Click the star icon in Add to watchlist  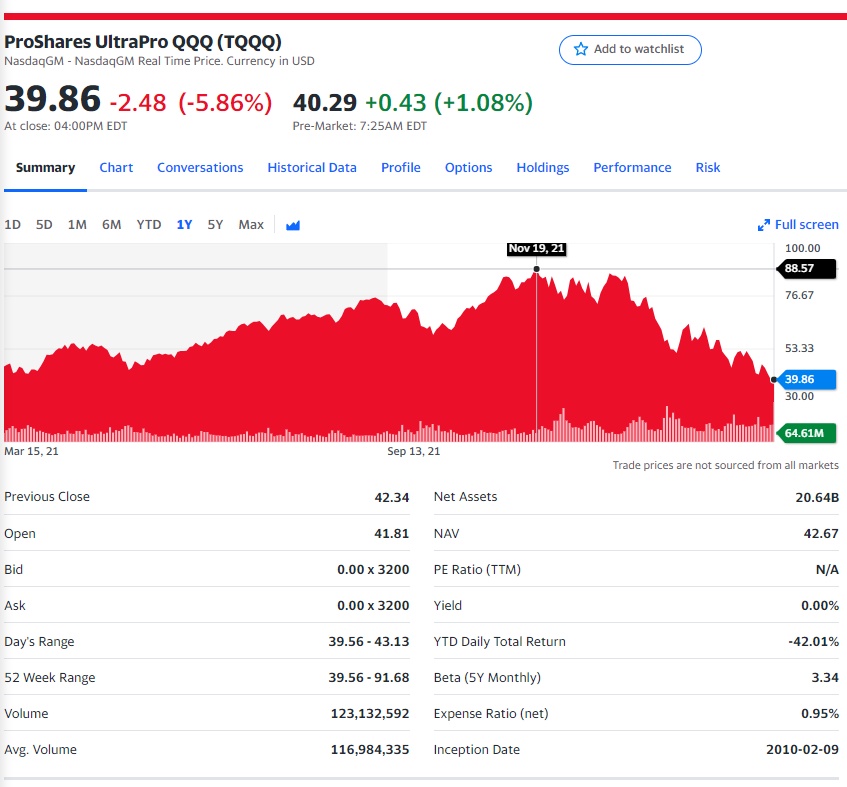point(581,49)
